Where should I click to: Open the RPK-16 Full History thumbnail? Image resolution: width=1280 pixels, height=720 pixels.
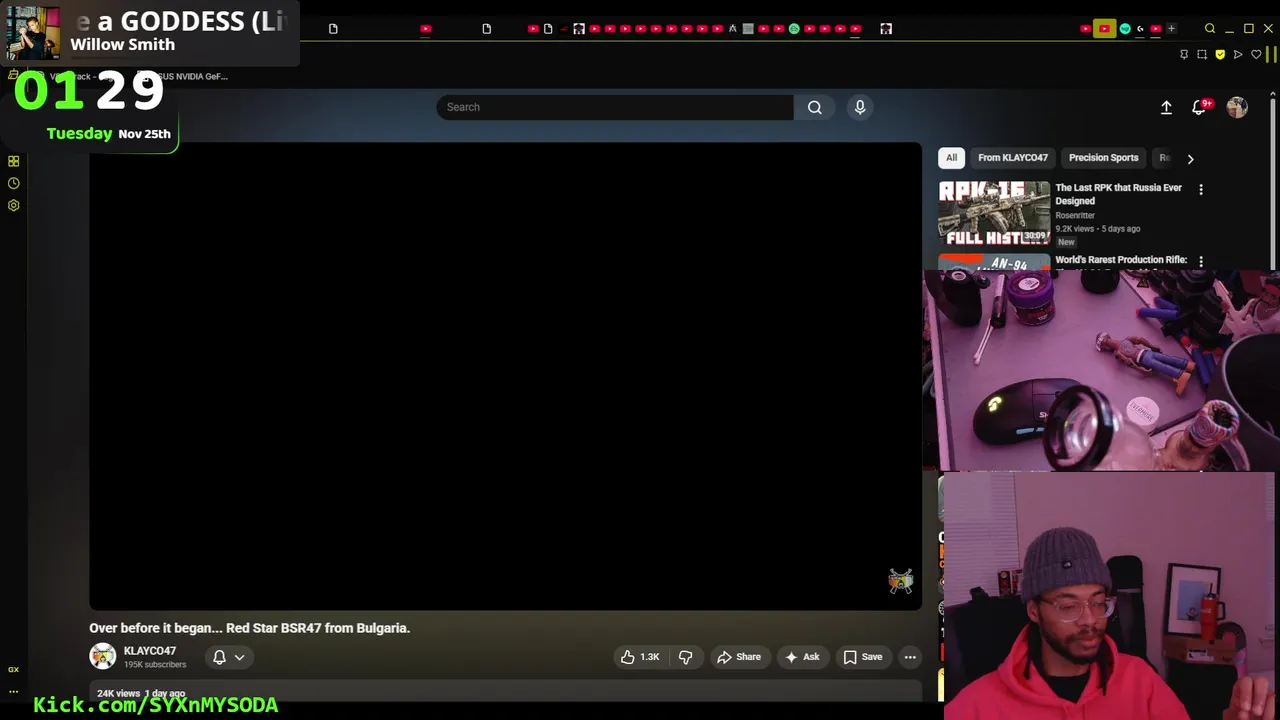[x=994, y=213]
